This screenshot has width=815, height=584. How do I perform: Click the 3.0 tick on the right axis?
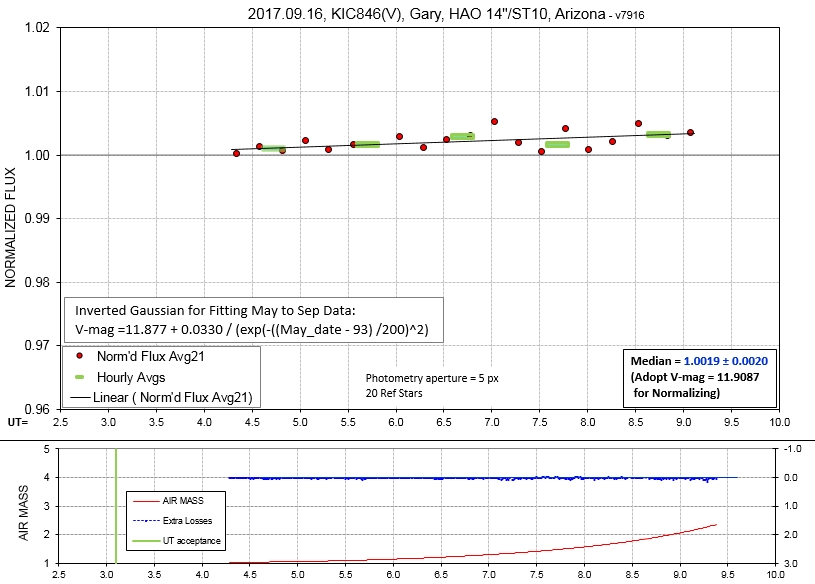(x=792, y=563)
